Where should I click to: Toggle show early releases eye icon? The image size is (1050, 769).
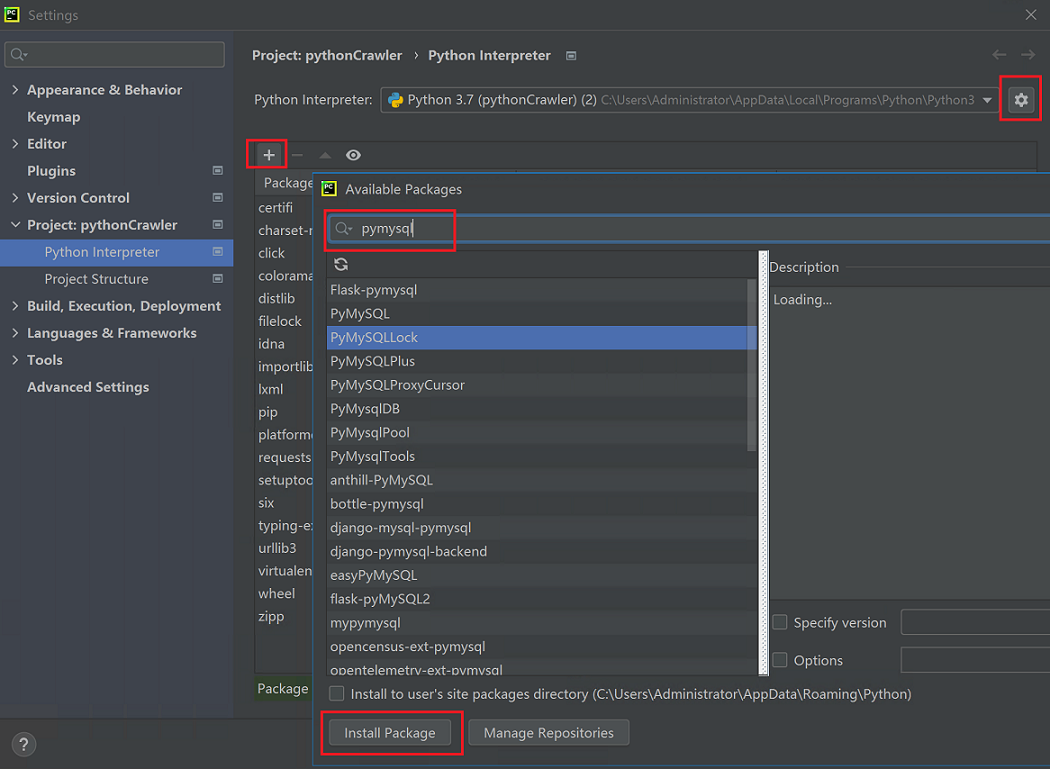click(x=353, y=155)
